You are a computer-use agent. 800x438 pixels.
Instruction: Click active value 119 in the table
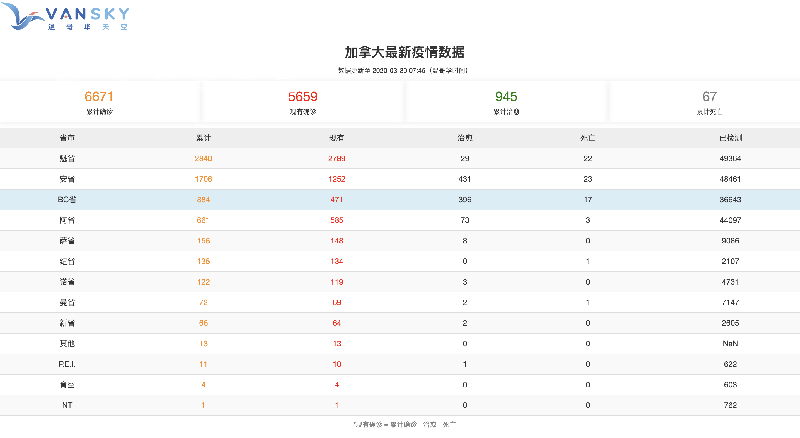[x=337, y=282]
